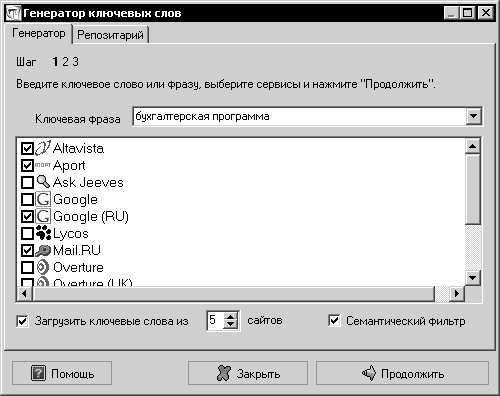The height and width of the screenshot is (396, 500).
Task: Check the Google service checkbox
Action: pyautogui.click(x=27, y=199)
